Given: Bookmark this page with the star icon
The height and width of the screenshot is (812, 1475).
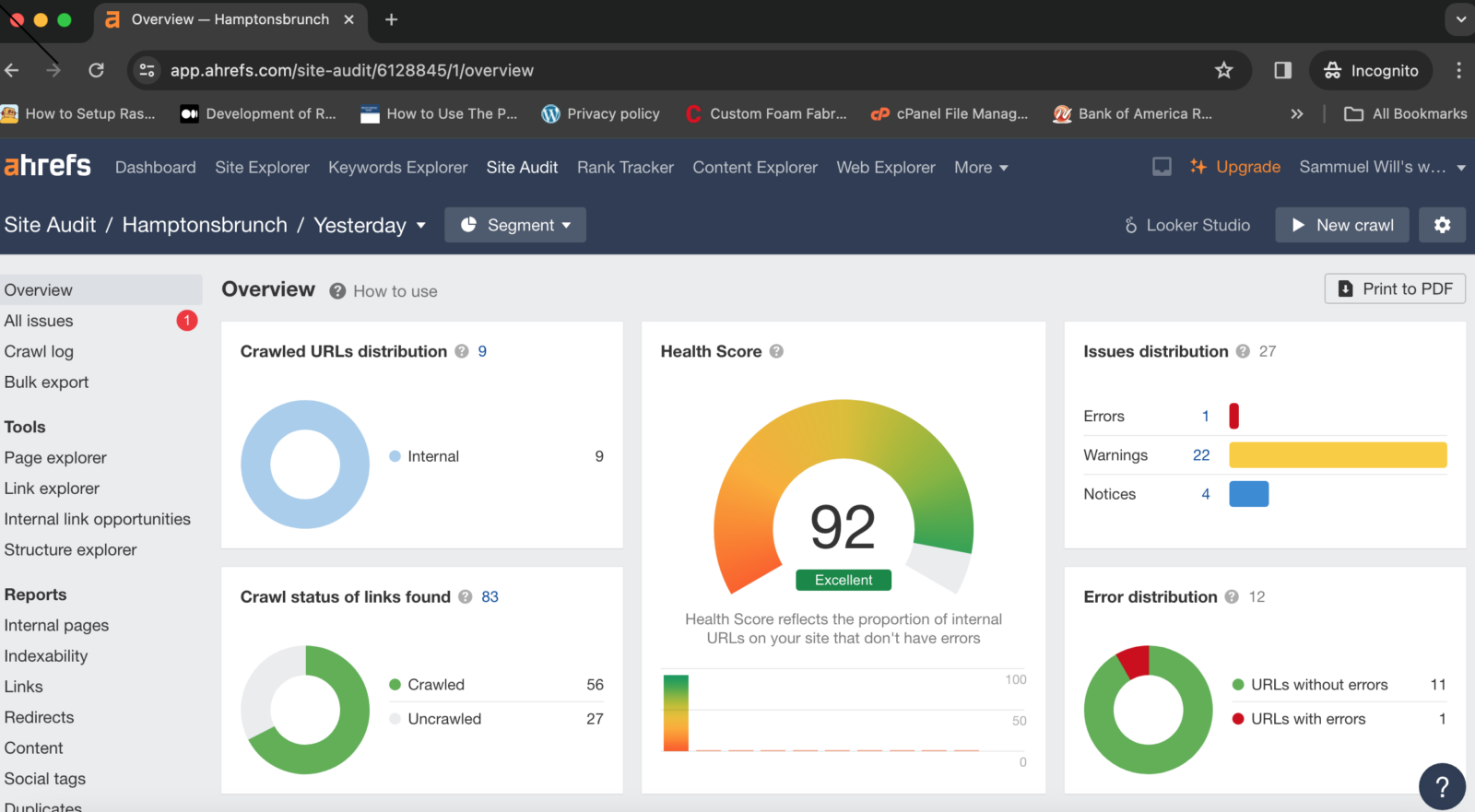Looking at the screenshot, I should click(1223, 70).
